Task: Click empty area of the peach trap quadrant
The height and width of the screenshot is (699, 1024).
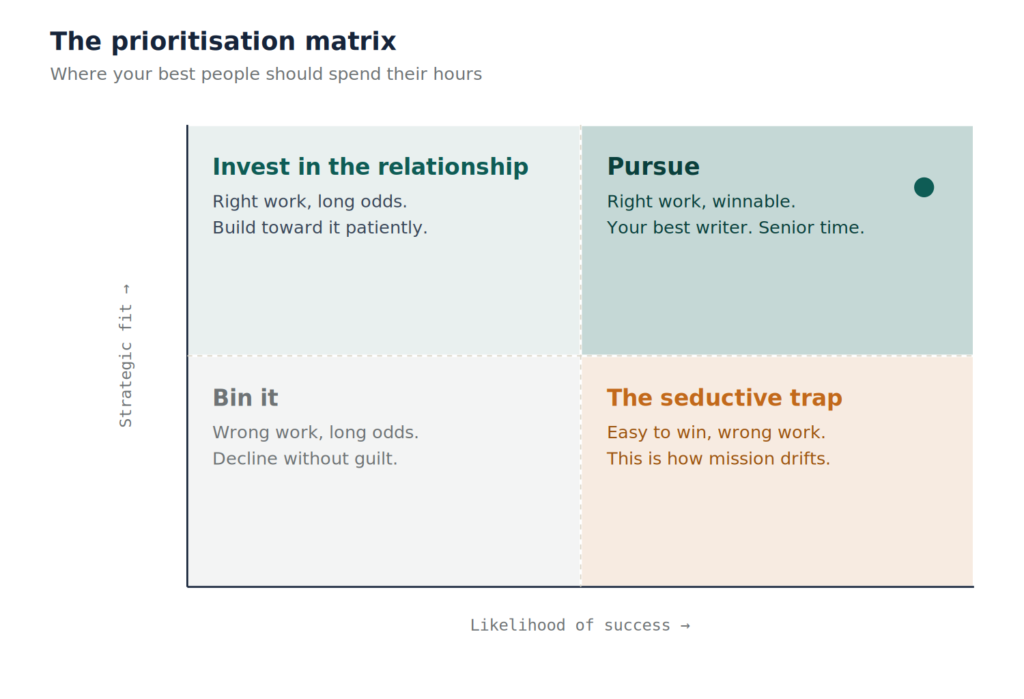Action: pyautogui.click(x=777, y=529)
